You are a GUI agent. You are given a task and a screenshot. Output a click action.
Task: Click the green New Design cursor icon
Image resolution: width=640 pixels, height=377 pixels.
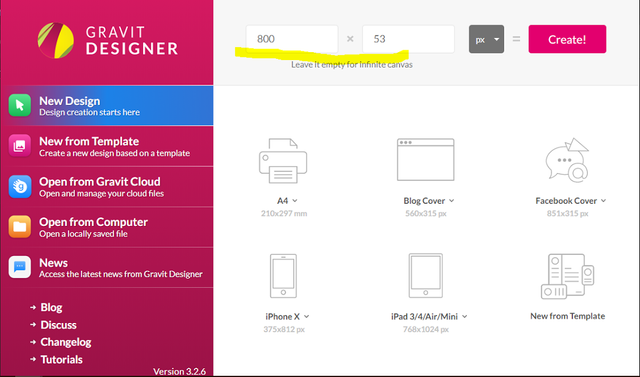tap(20, 105)
